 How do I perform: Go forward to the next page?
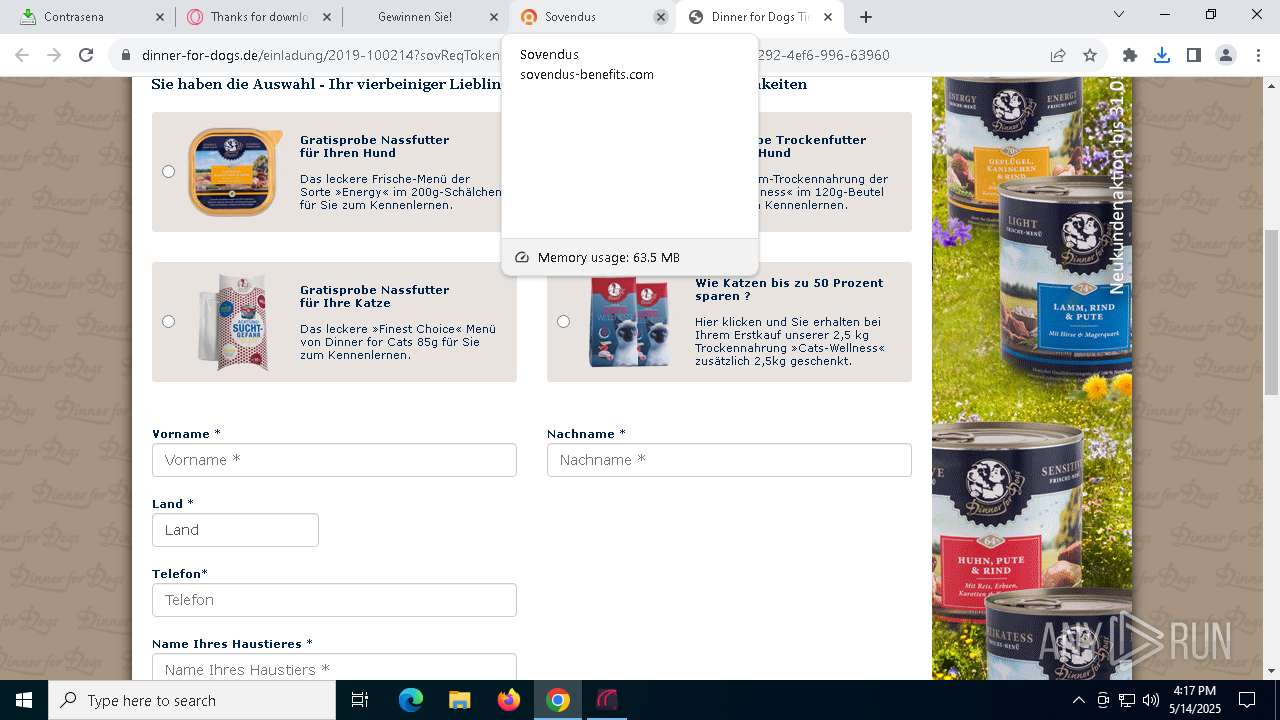pyautogui.click(x=55, y=55)
